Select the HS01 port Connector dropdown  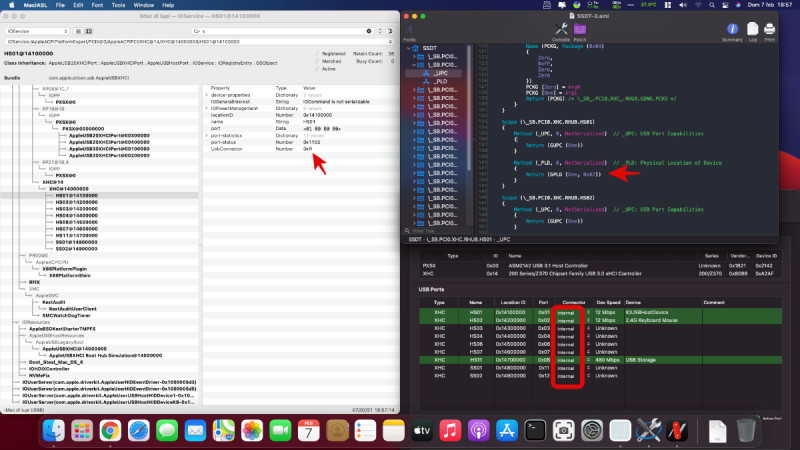566,312
